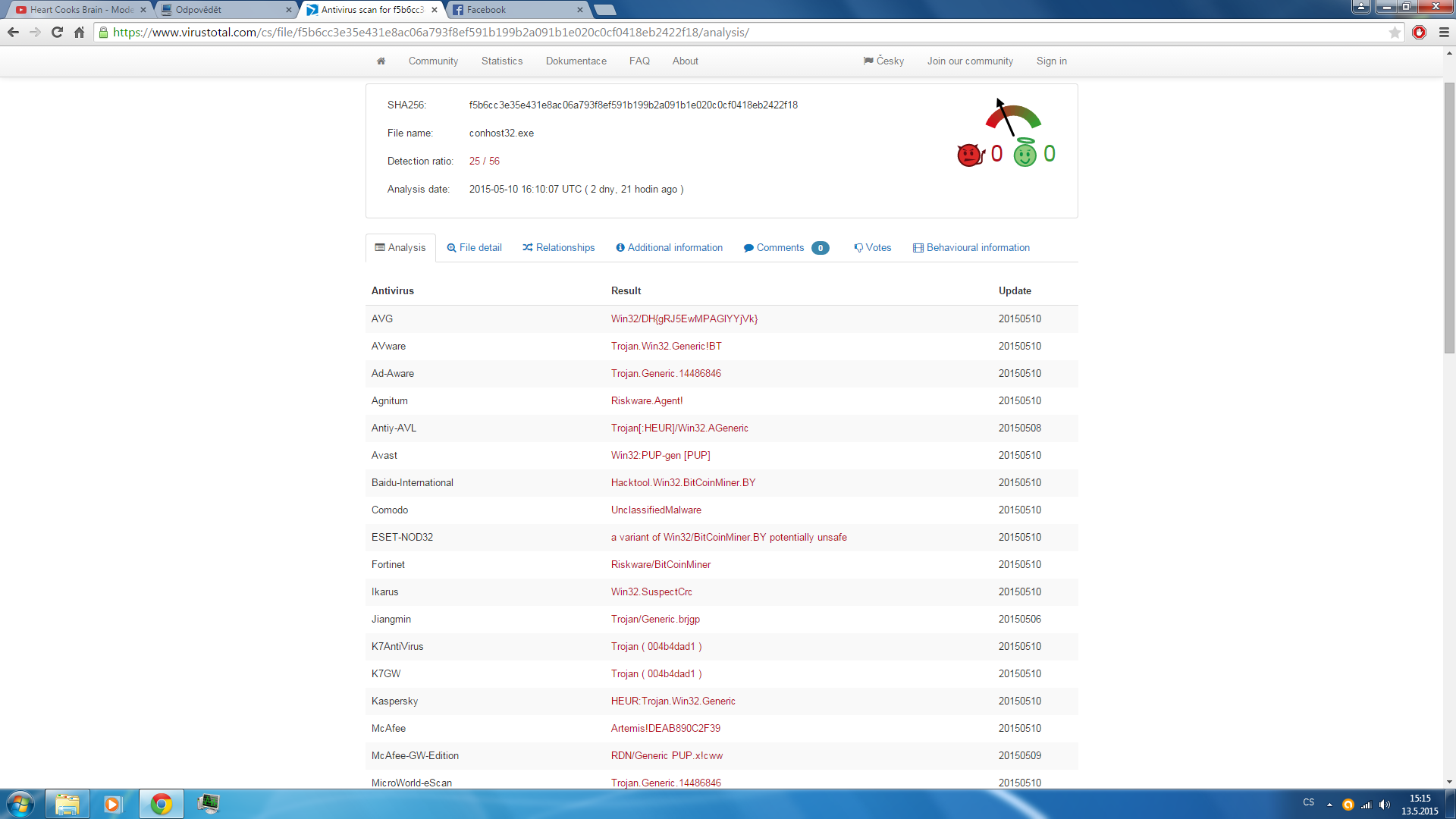Viewport: 1456px width, 819px height.
Task: Click McAfee Artemis!DEAB890C2F39 result
Action: 666,729
